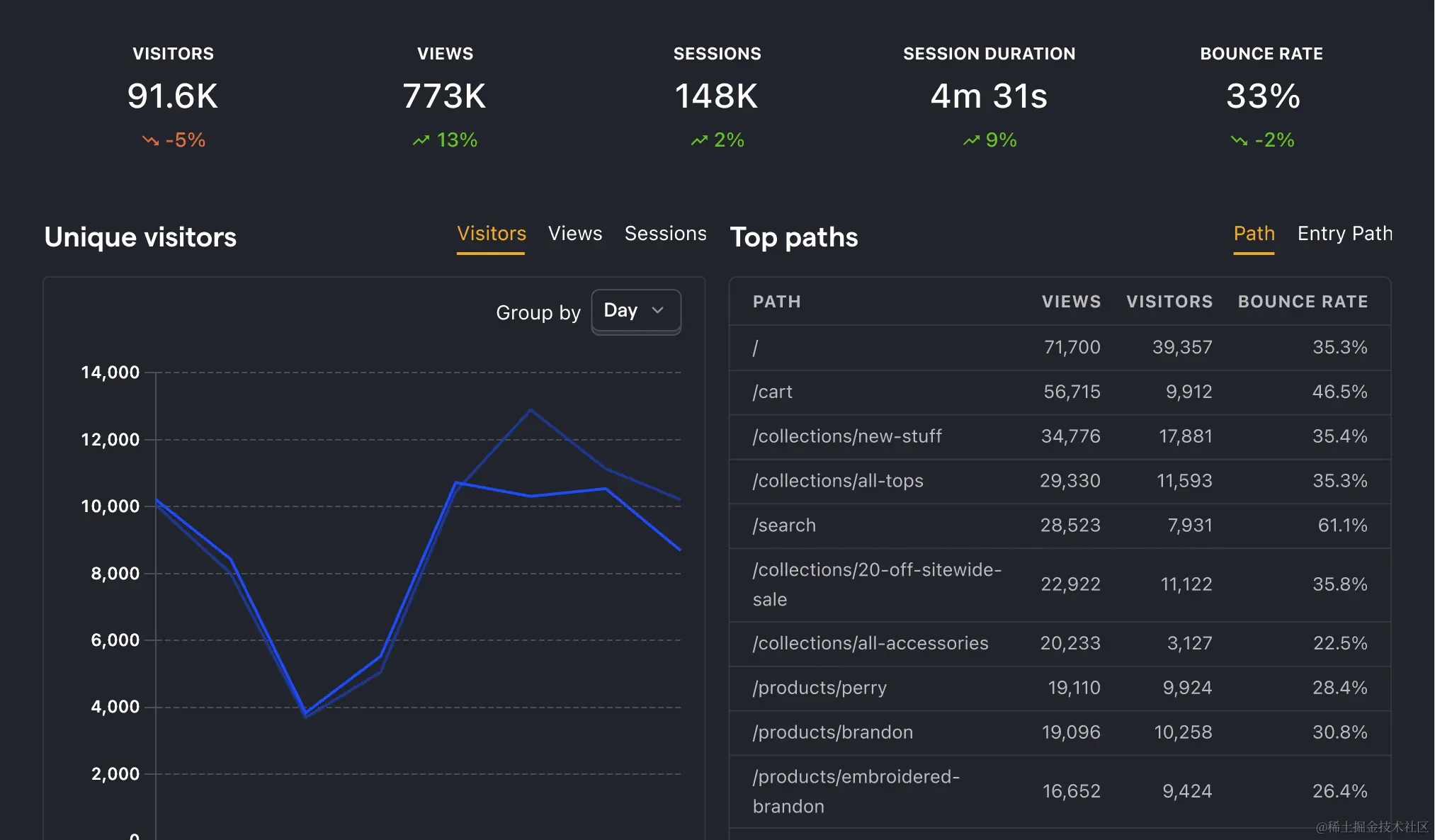This screenshot has height=840, width=1435.
Task: Select the Path tab in Top paths
Action: pyautogui.click(x=1254, y=234)
